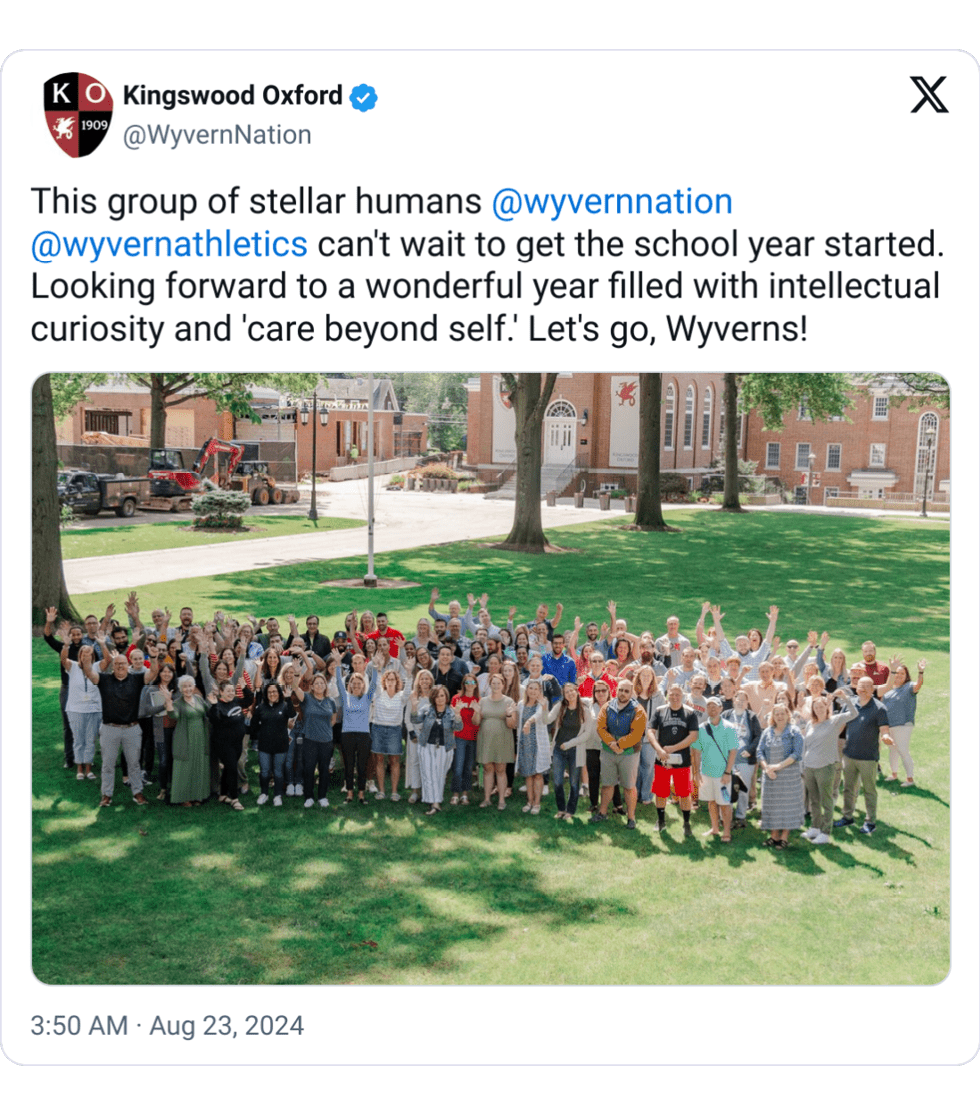Click the 3:50 AM timestamp
Screen dimensions: 980x1115
(x=79, y=1025)
